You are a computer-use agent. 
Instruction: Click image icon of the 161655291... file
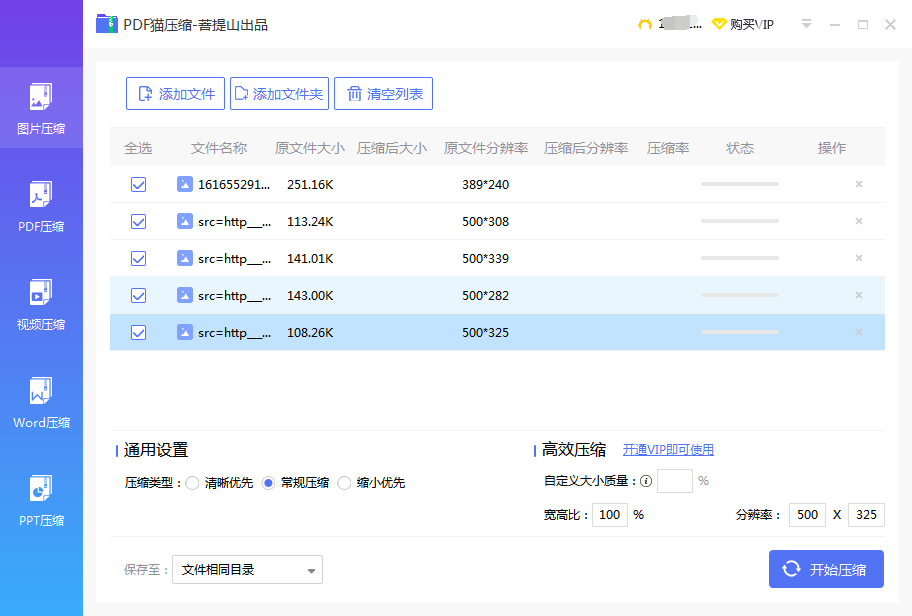[x=184, y=184]
